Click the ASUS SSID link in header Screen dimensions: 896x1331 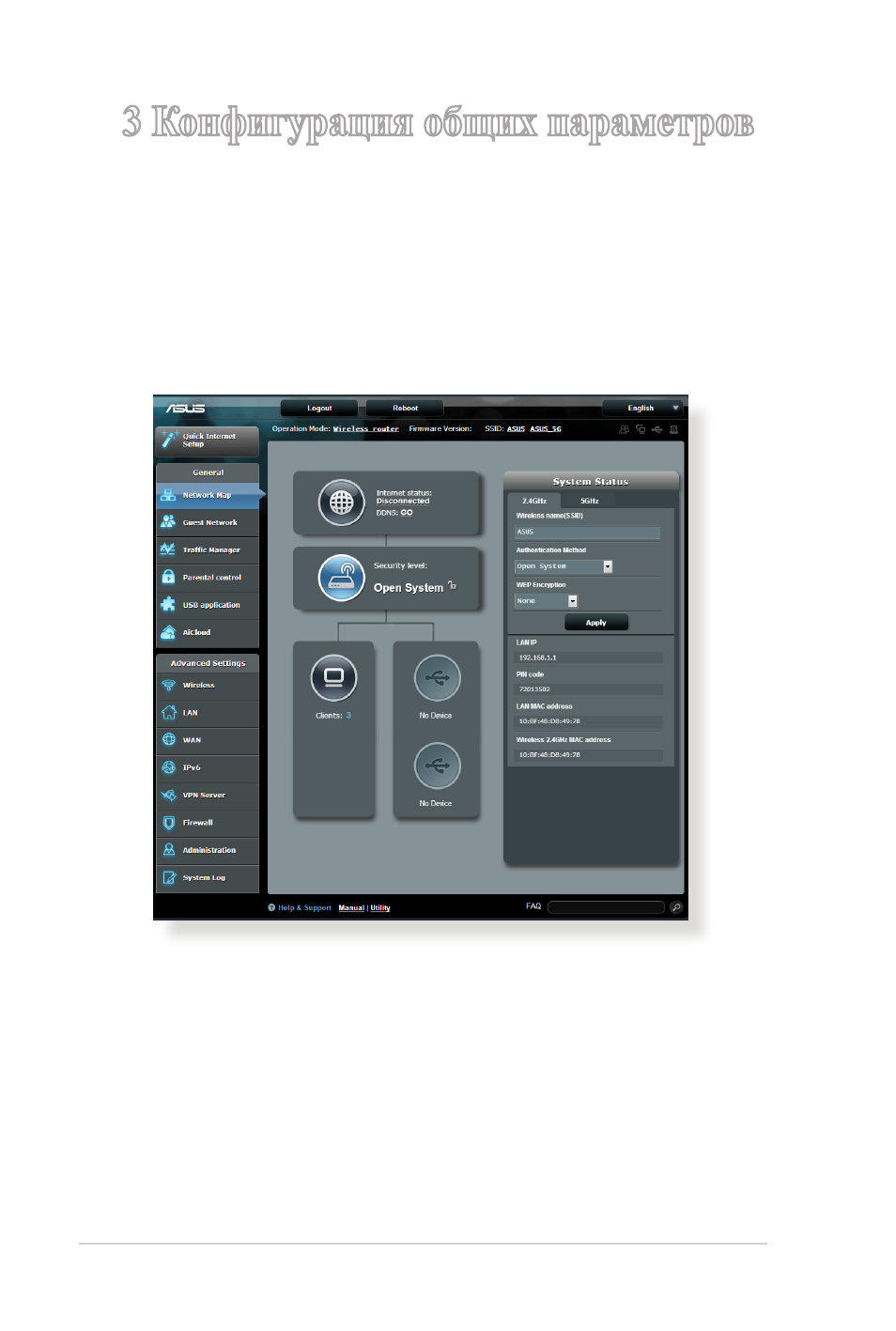click(x=516, y=429)
